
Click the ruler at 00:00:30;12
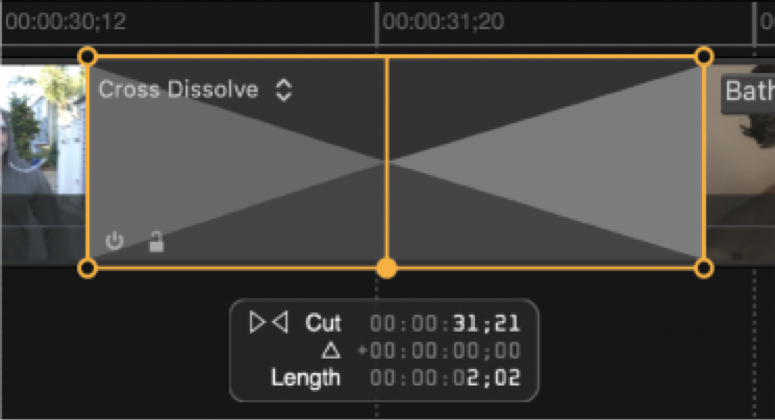[x=65, y=21]
